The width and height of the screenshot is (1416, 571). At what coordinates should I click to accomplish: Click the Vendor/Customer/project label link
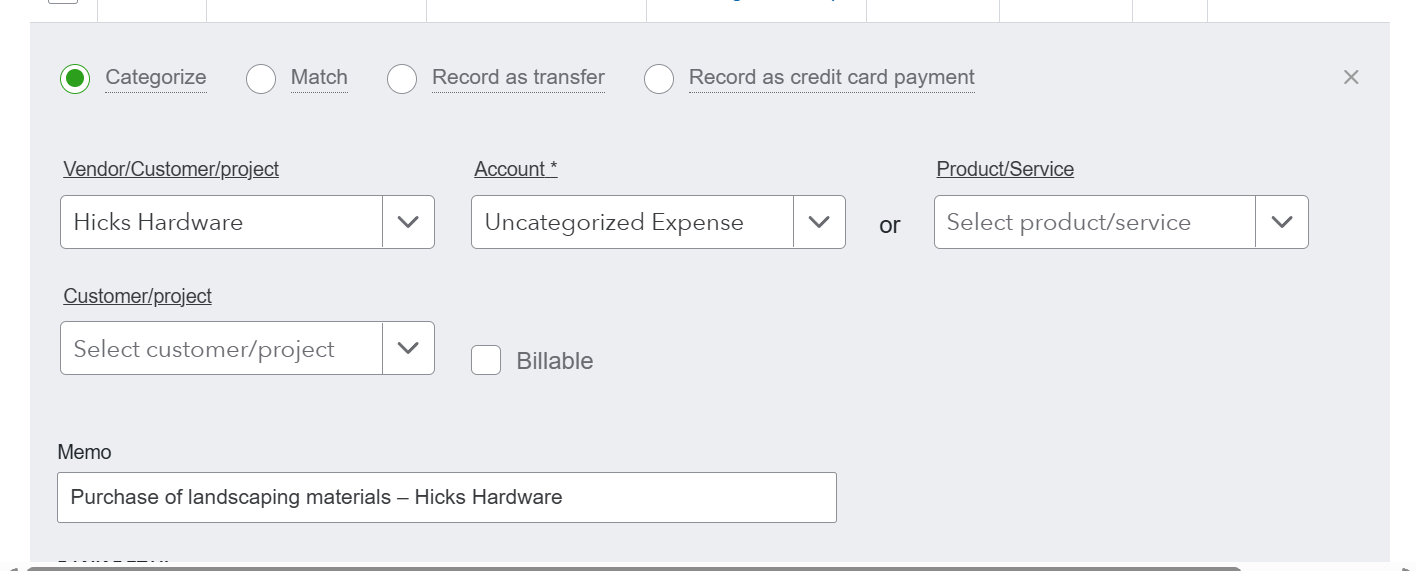[x=171, y=169]
